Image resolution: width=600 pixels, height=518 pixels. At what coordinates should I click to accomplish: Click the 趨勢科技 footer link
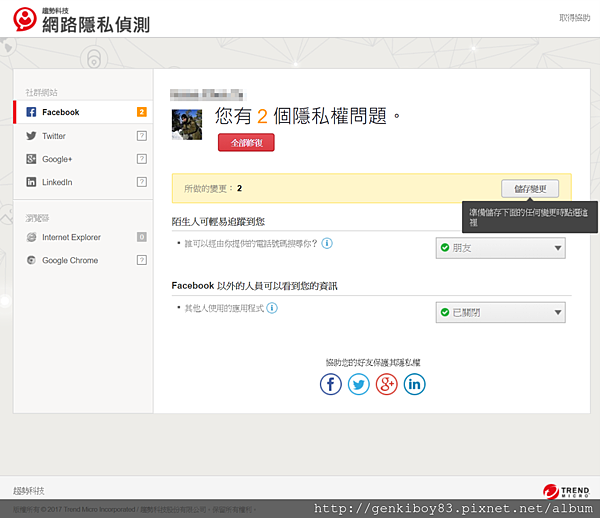(29, 491)
